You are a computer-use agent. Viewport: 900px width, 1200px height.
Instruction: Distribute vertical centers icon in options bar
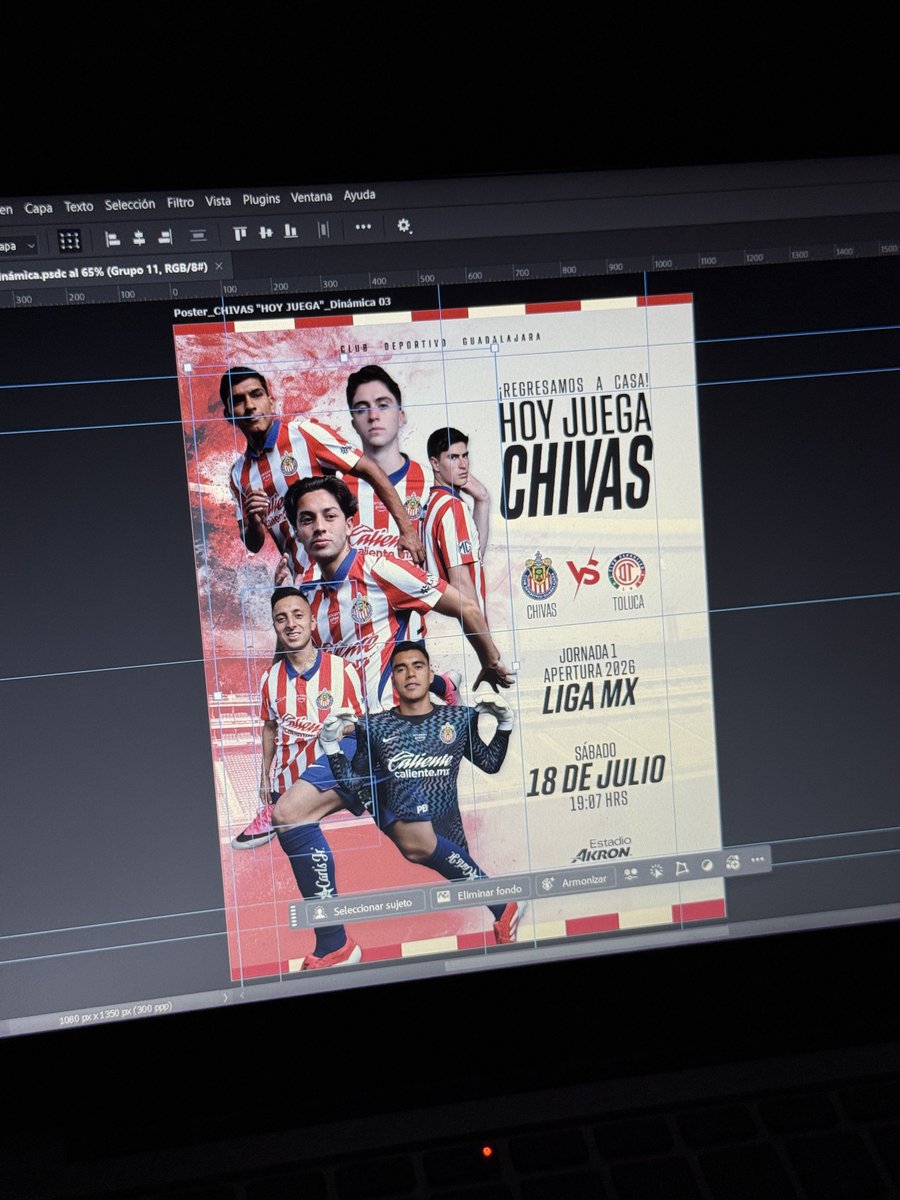coord(198,235)
